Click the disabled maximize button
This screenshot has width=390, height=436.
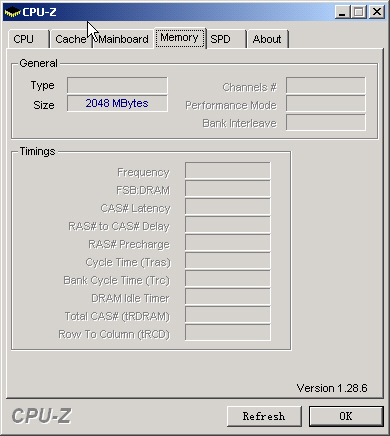coord(359,12)
